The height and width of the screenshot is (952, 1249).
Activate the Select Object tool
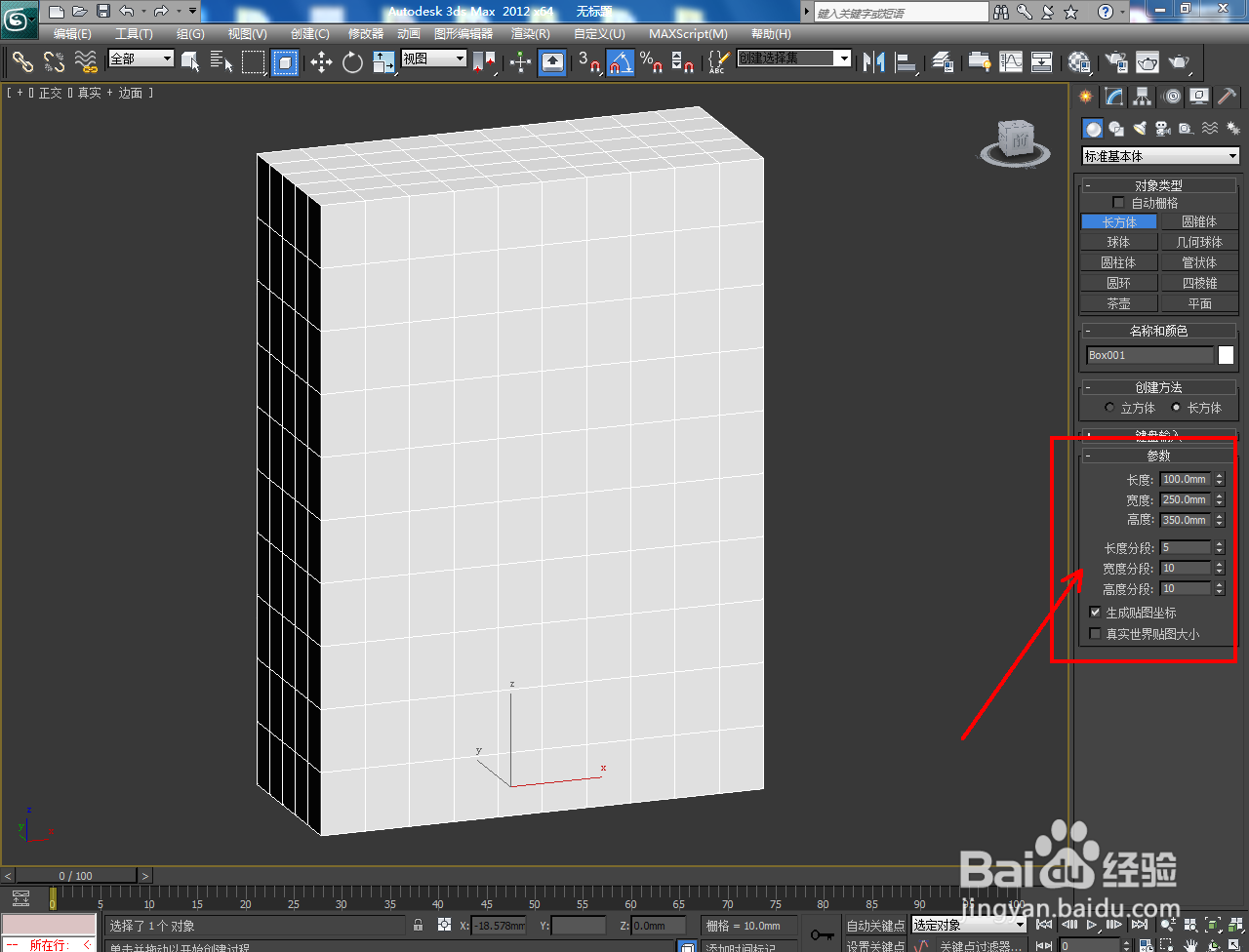(x=190, y=61)
